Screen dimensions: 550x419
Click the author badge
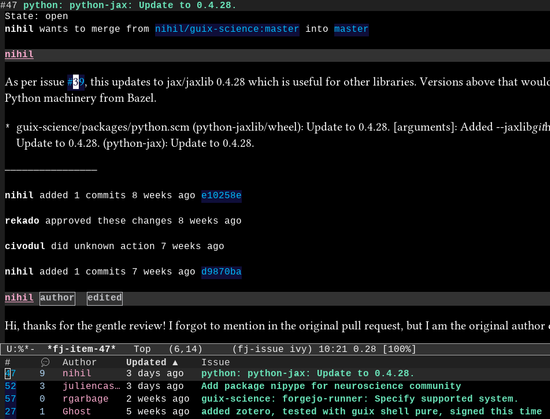57,298
